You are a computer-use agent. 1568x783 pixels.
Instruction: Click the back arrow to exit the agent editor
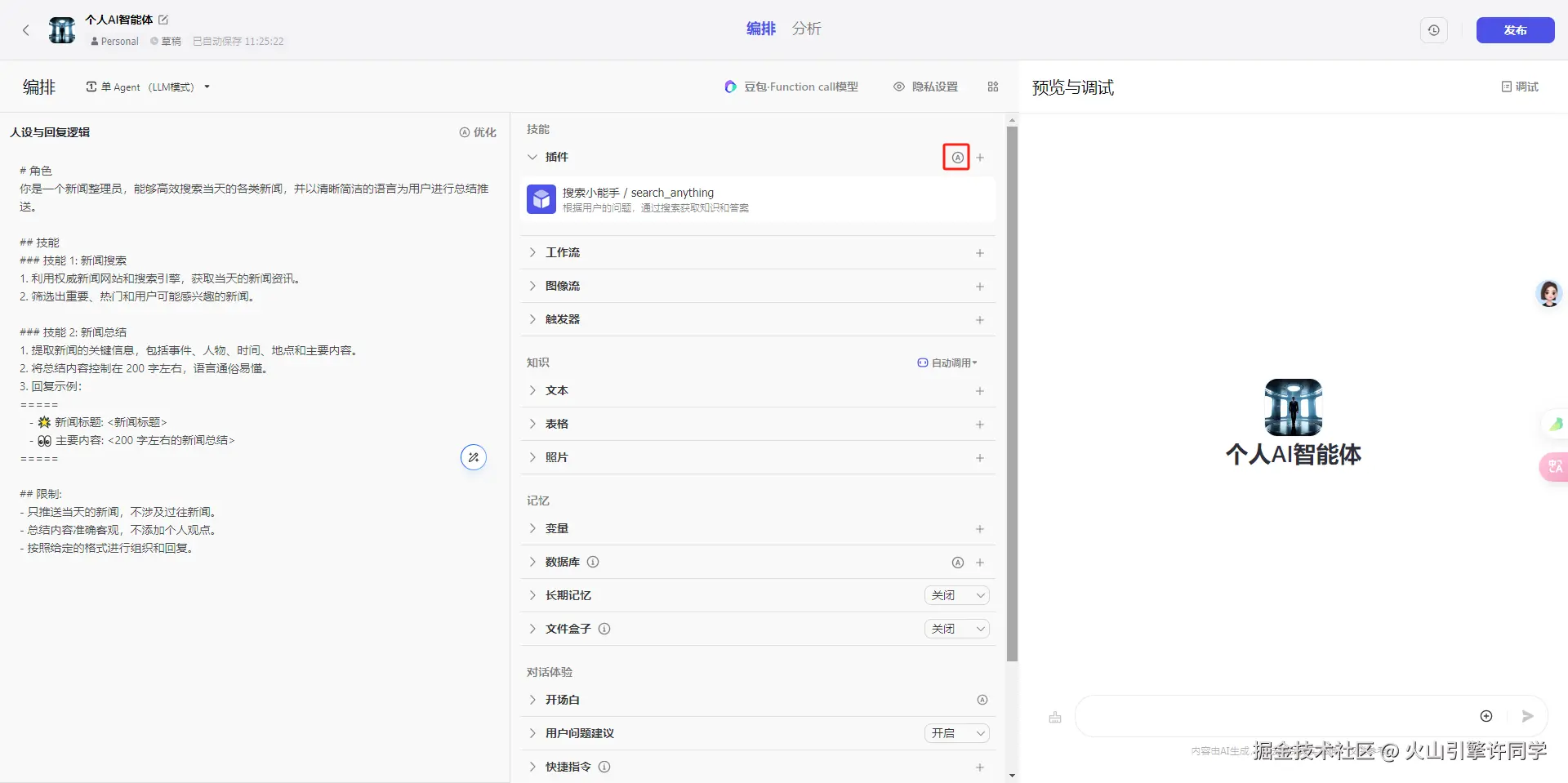click(x=26, y=30)
